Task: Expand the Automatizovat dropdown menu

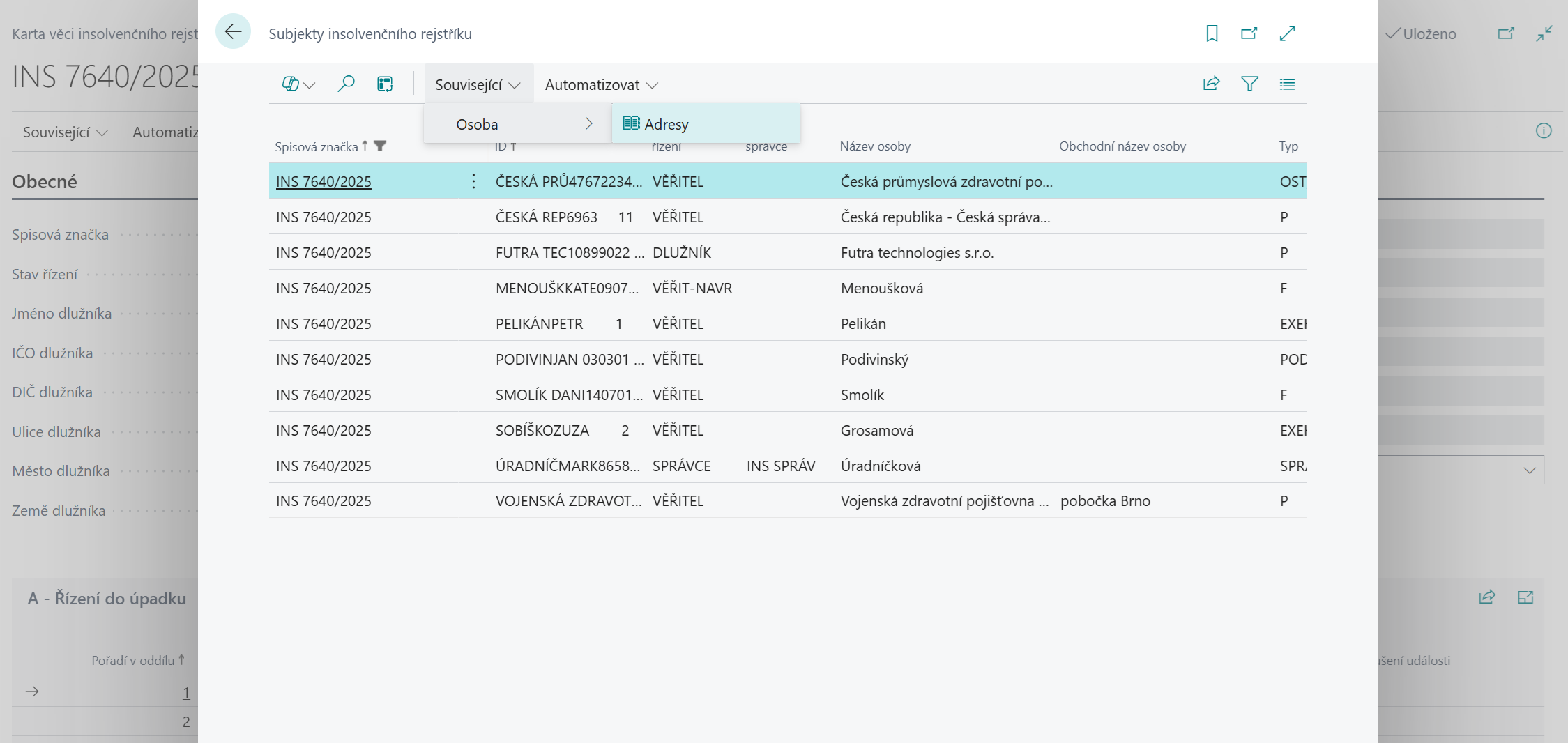Action: (x=601, y=84)
